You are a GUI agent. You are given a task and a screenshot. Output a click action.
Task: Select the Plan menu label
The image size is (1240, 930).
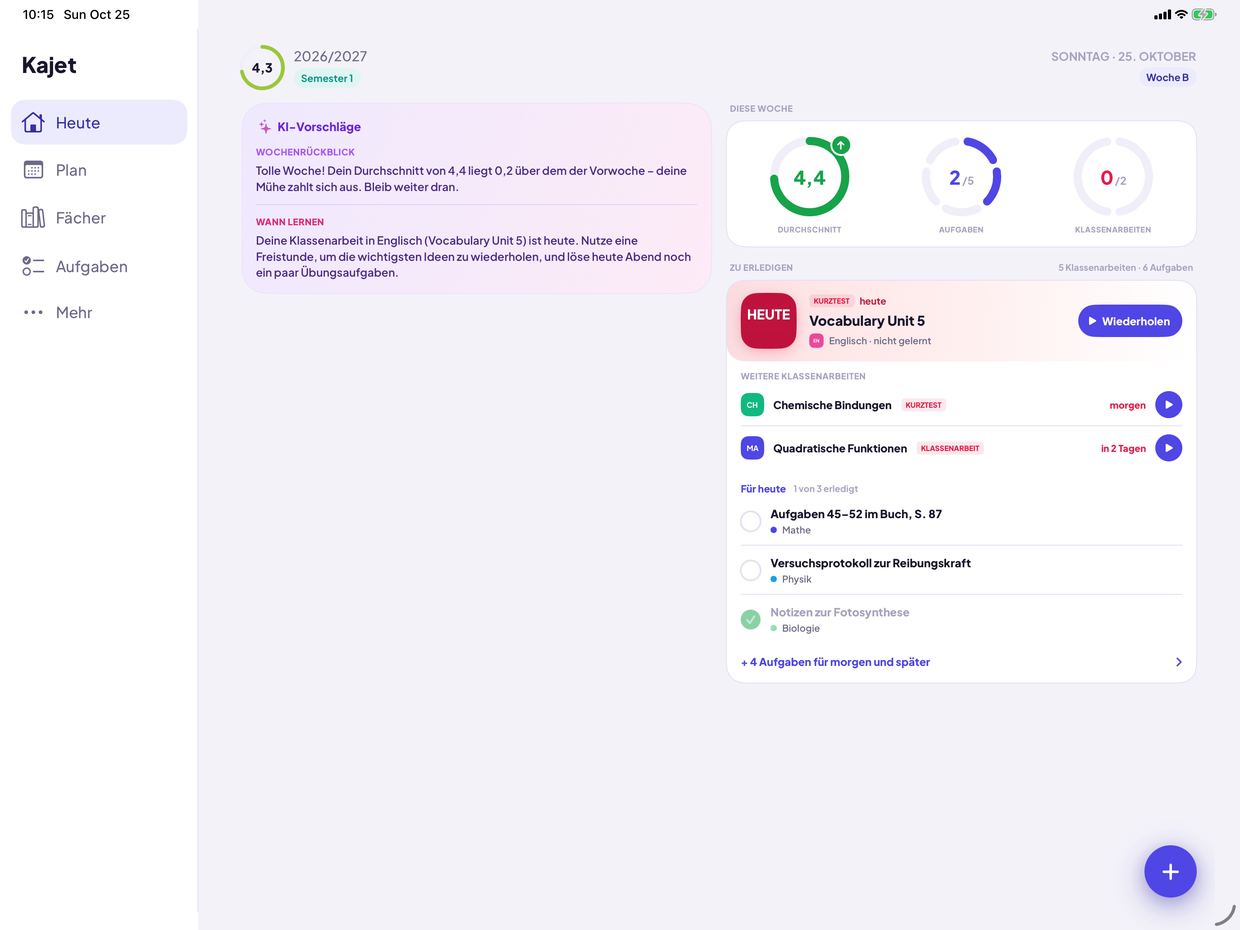[x=71, y=170]
